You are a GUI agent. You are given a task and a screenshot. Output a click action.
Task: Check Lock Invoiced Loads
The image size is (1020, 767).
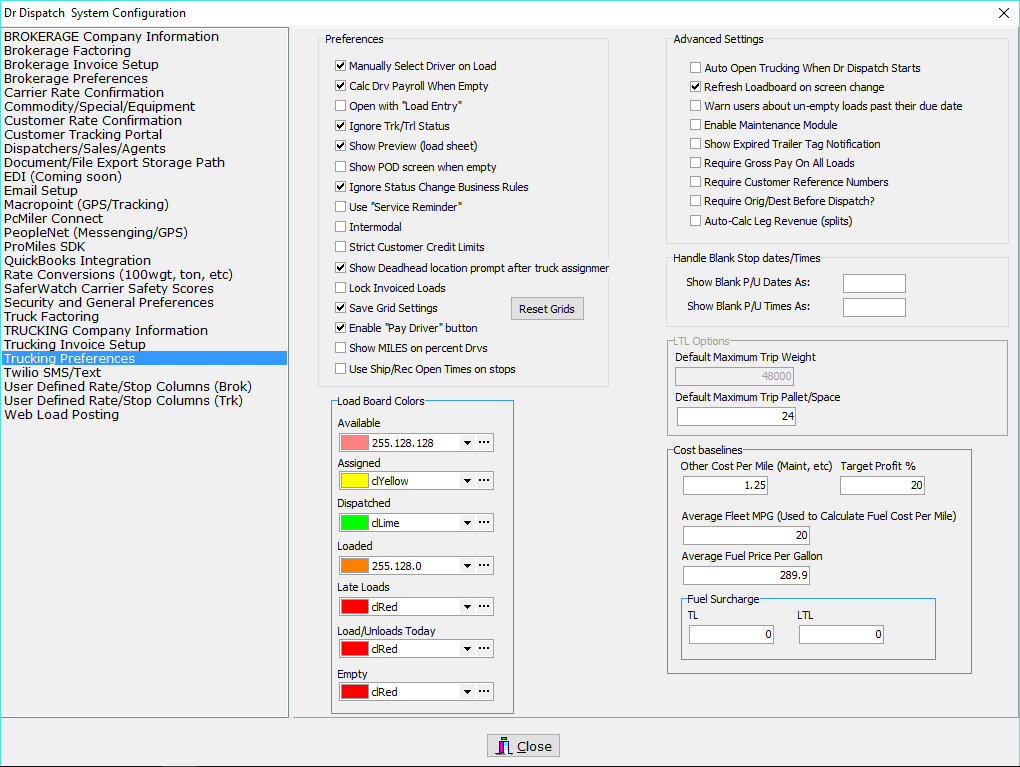coord(340,288)
